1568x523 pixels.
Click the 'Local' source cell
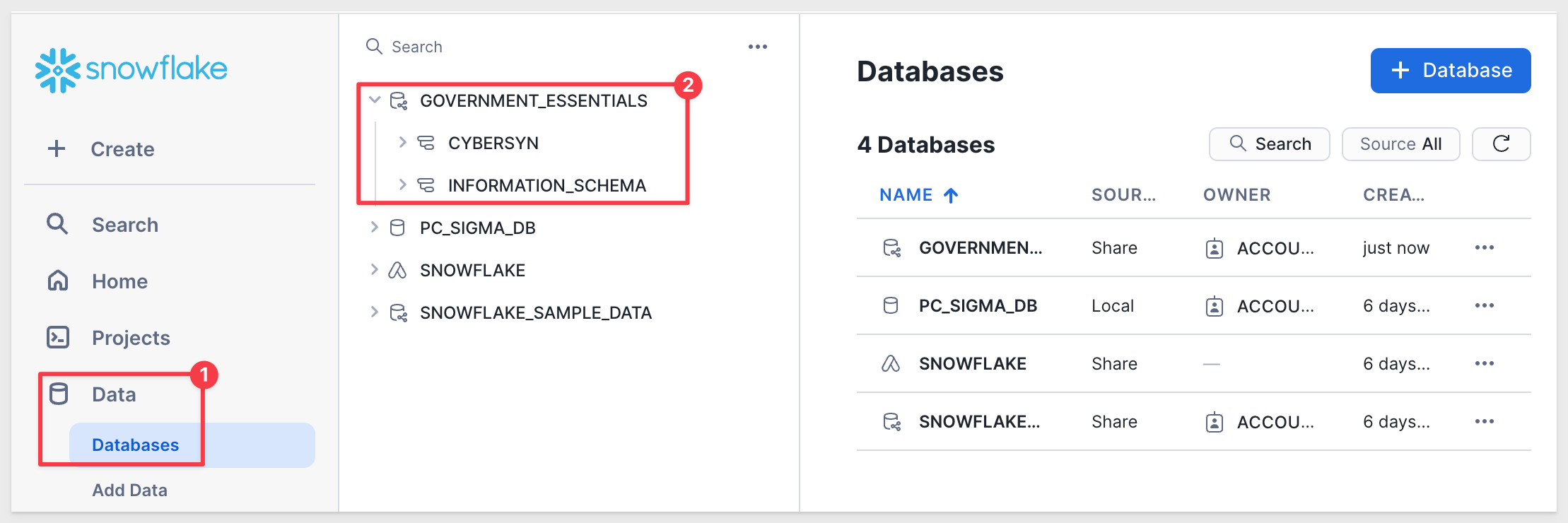click(1113, 306)
